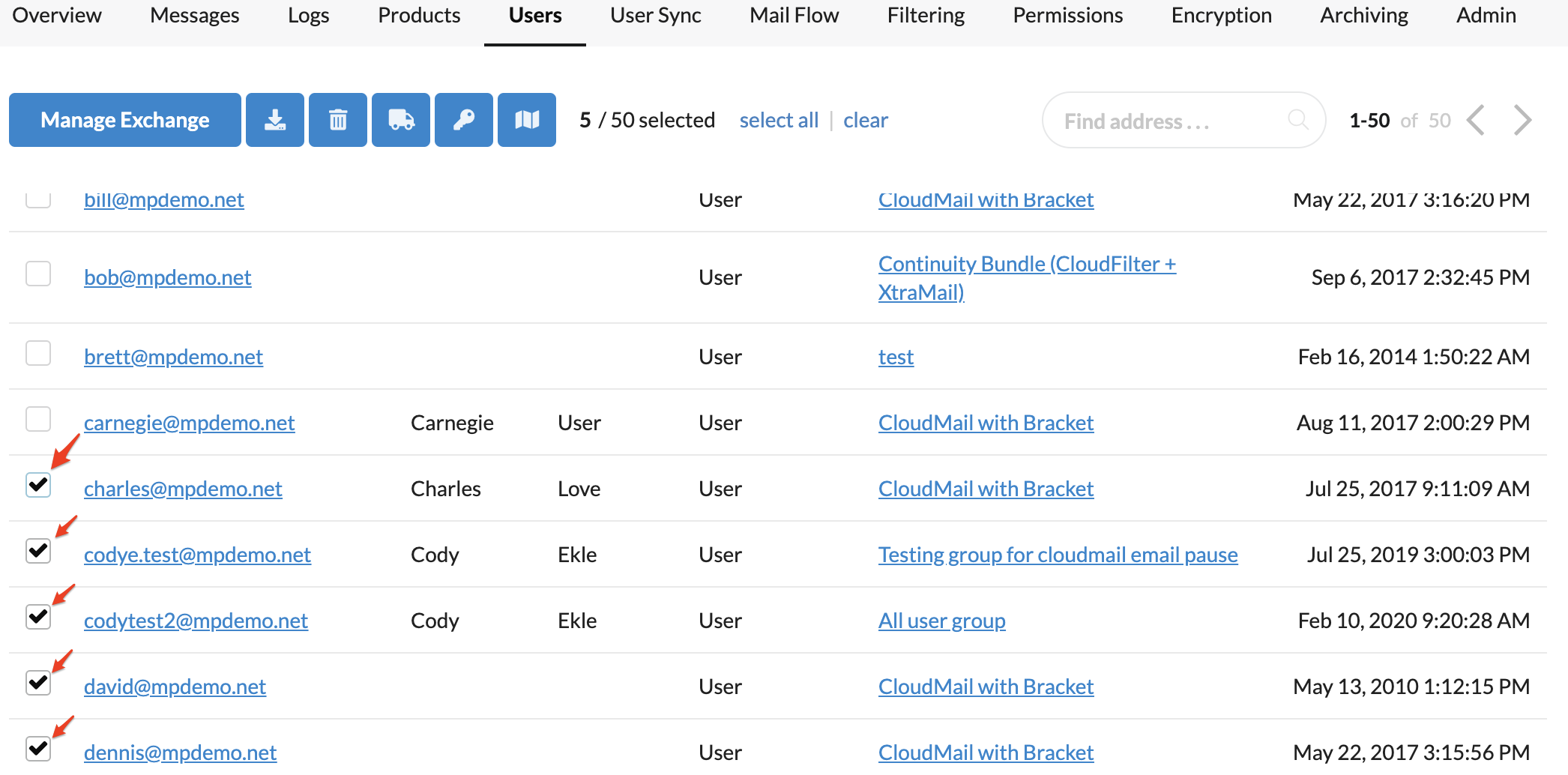Viewport: 1568px width, 775px height.
Task: Click the date Feb 10, 2020 9:20:28 AM
Action: [1414, 621]
